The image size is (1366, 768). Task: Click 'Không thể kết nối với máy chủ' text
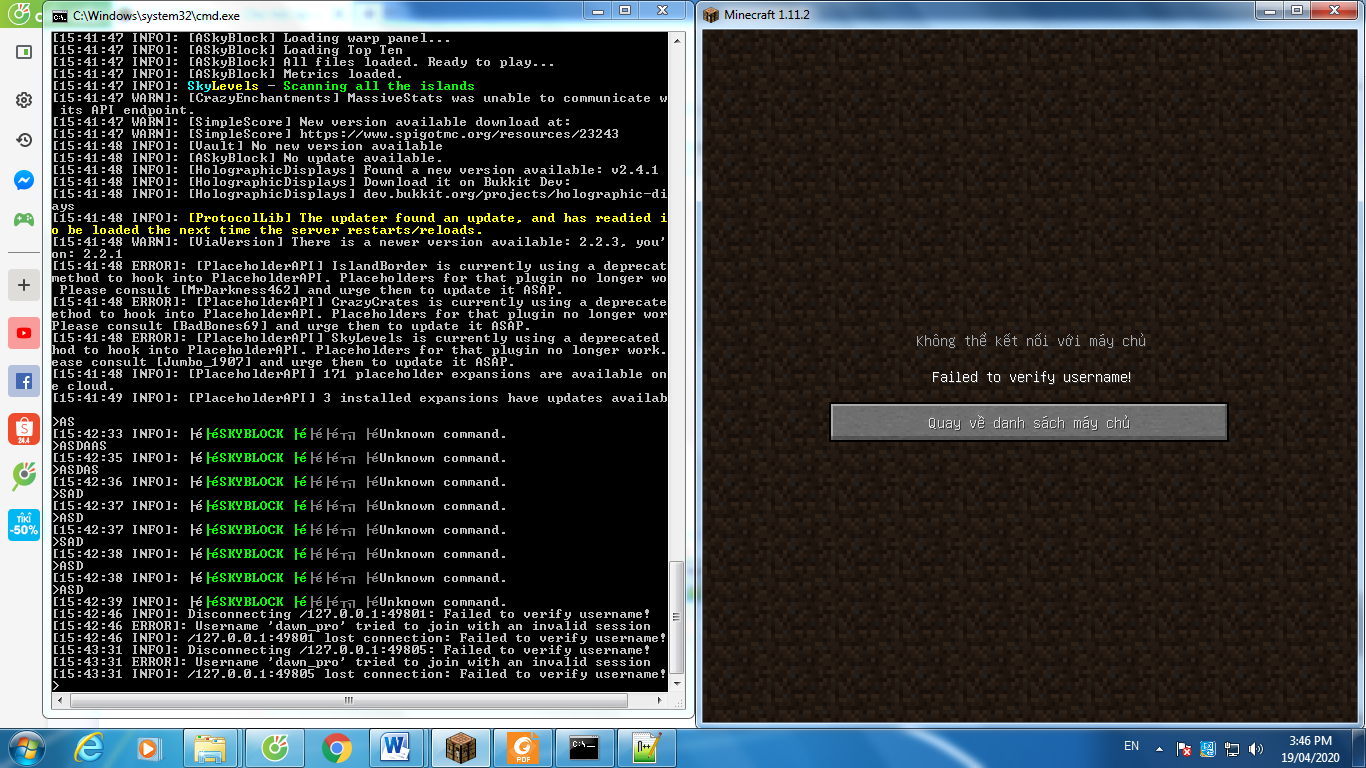1031,341
